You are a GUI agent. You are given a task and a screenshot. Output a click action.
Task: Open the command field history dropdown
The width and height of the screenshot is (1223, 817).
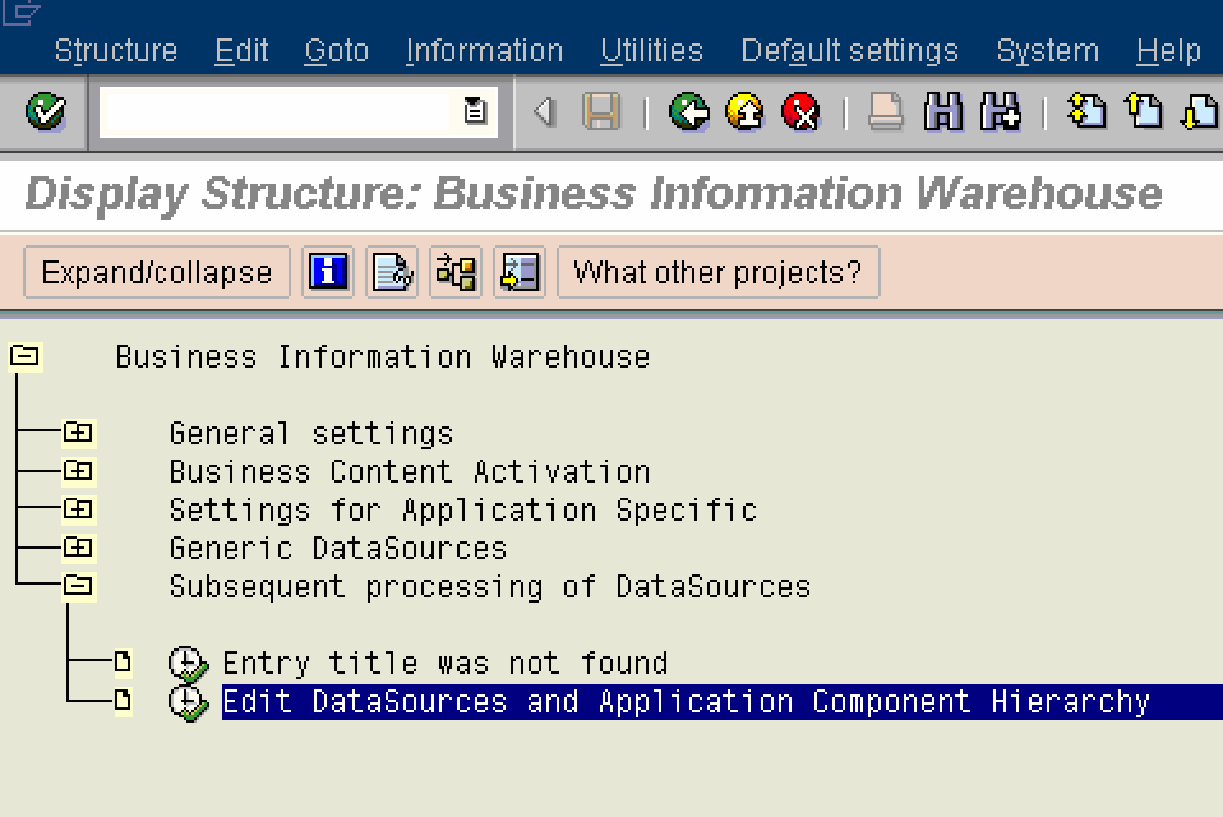click(x=475, y=111)
